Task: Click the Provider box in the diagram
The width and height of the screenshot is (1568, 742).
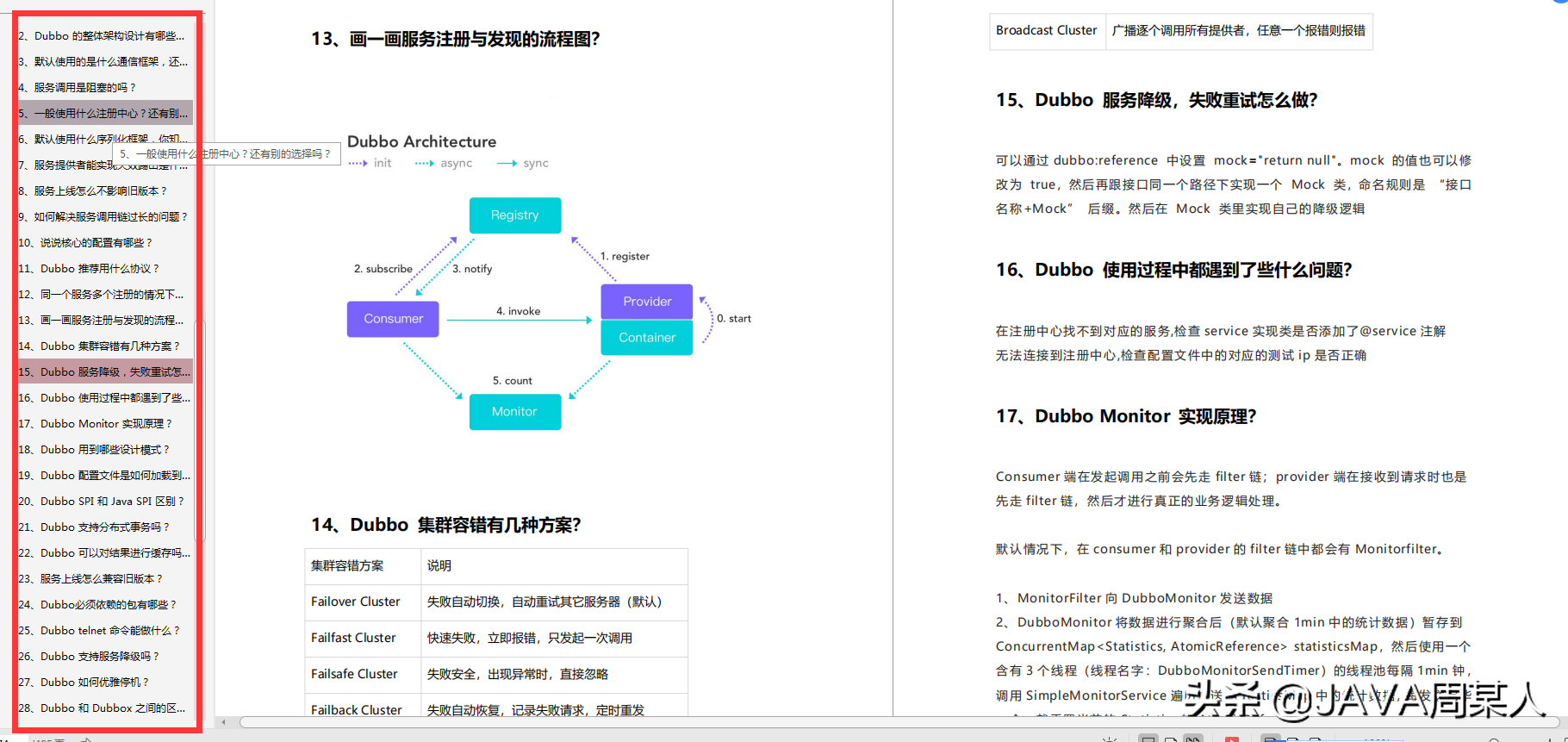Action: pos(647,302)
